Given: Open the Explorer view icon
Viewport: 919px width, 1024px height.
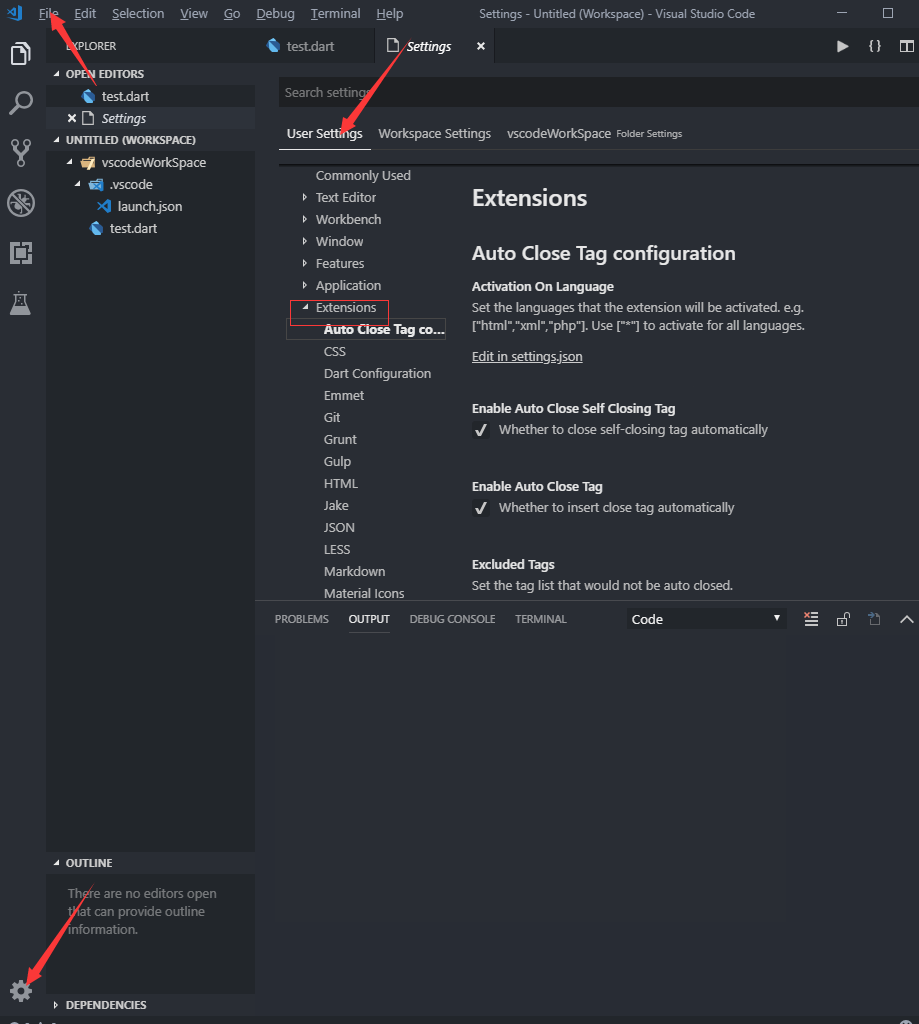Looking at the screenshot, I should tap(21, 53).
